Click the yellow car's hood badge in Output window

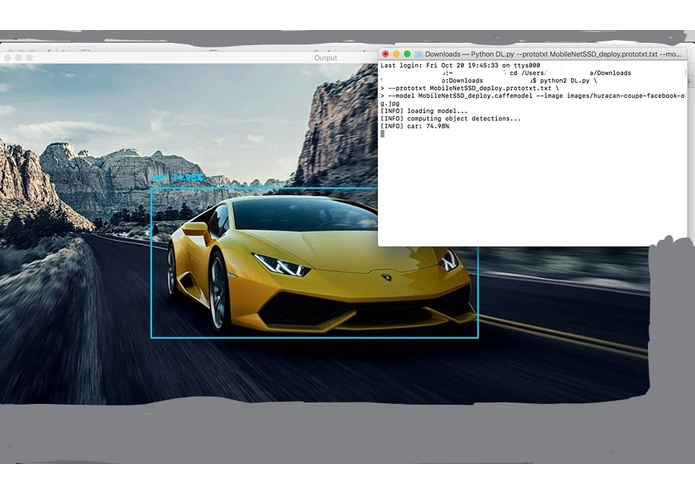pos(387,278)
